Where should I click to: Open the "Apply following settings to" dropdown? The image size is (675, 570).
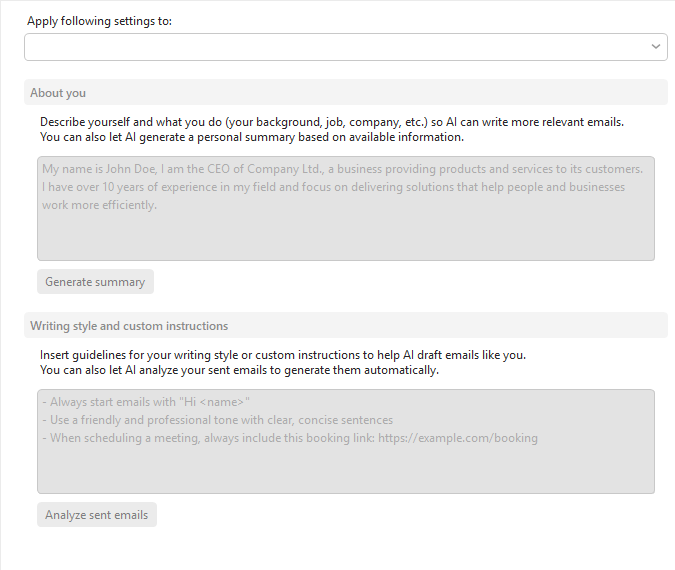tap(346, 47)
